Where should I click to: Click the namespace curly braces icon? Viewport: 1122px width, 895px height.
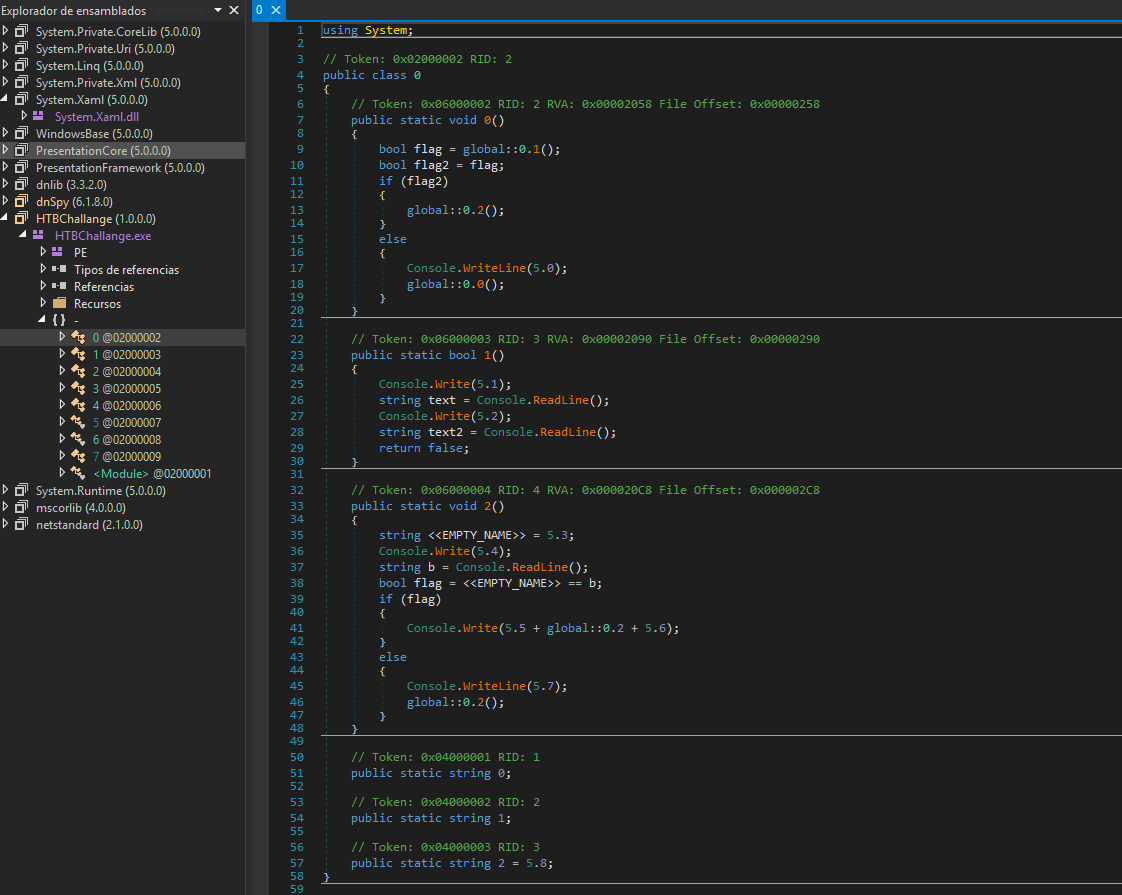click(x=58, y=320)
